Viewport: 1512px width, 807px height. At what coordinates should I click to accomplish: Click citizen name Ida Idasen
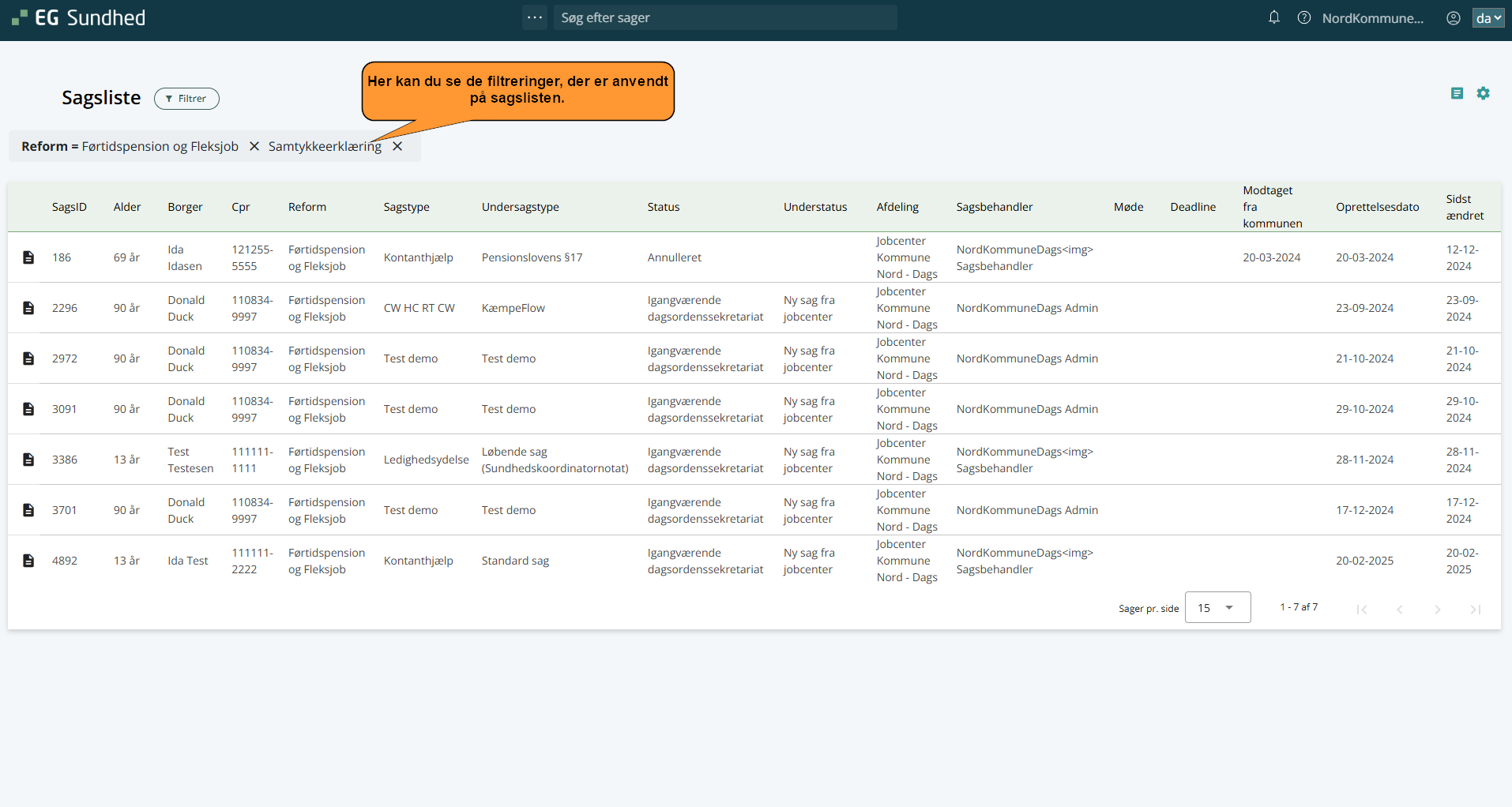[x=185, y=257]
